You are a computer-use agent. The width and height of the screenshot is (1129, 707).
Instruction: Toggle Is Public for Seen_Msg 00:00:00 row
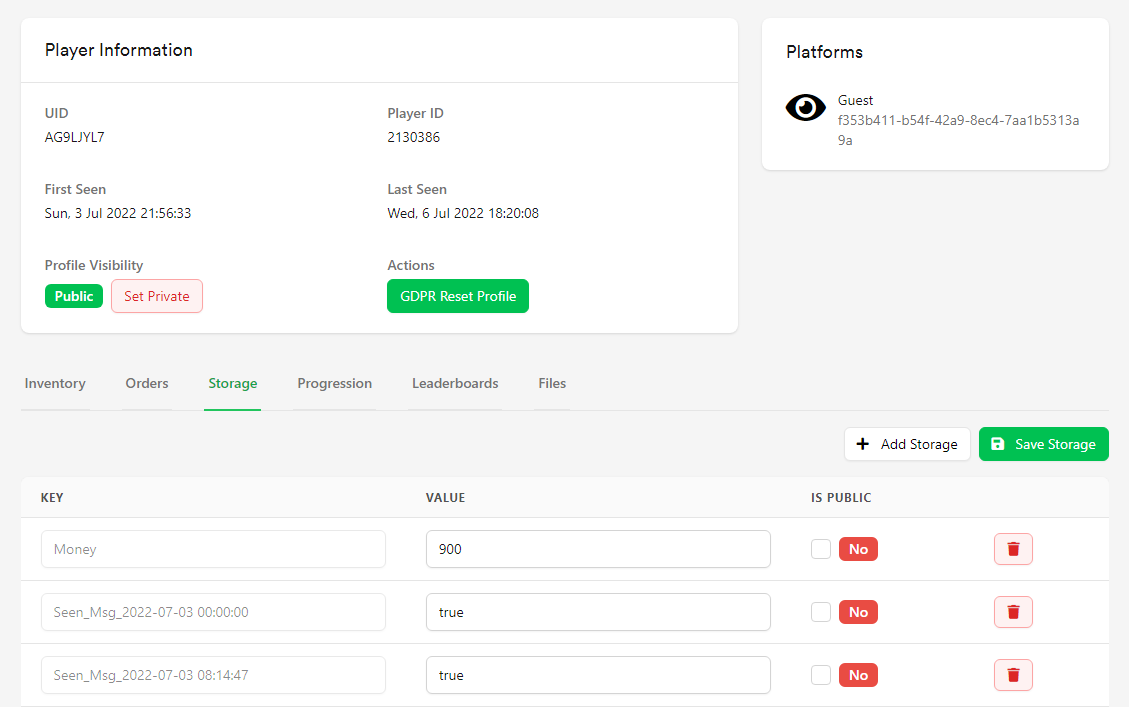[821, 612]
